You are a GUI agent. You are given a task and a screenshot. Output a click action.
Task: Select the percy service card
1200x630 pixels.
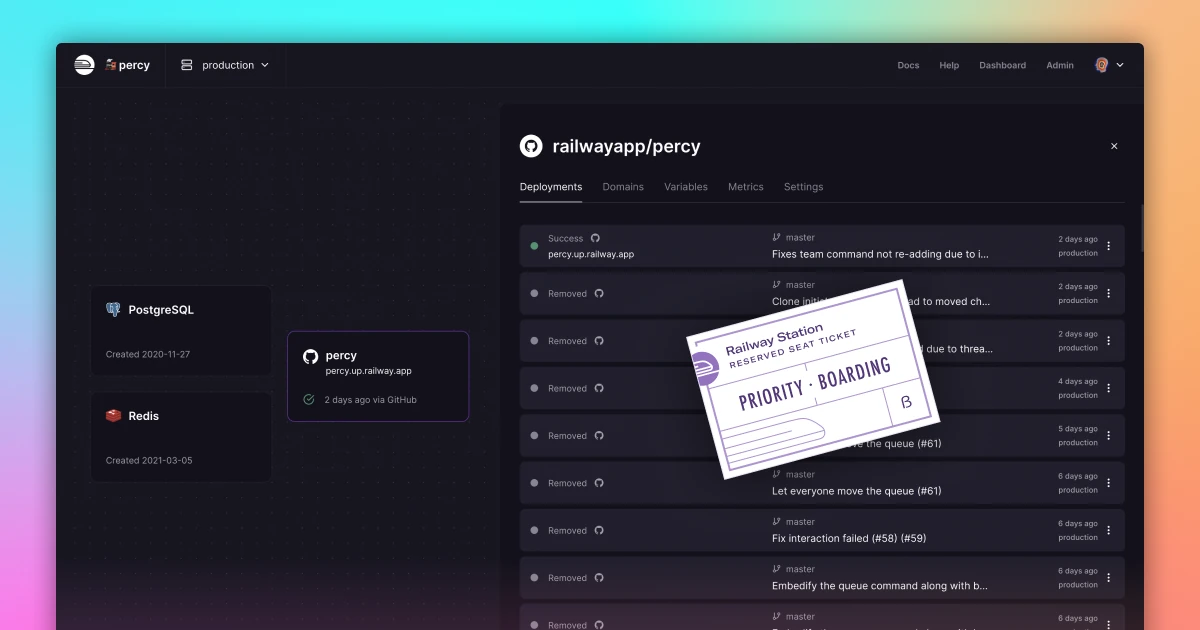tap(378, 376)
